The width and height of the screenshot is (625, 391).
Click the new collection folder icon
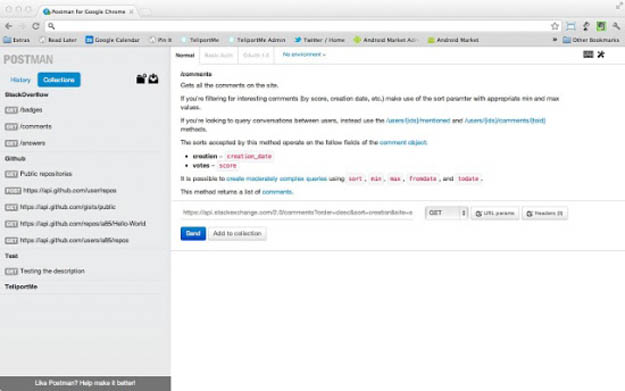point(141,79)
